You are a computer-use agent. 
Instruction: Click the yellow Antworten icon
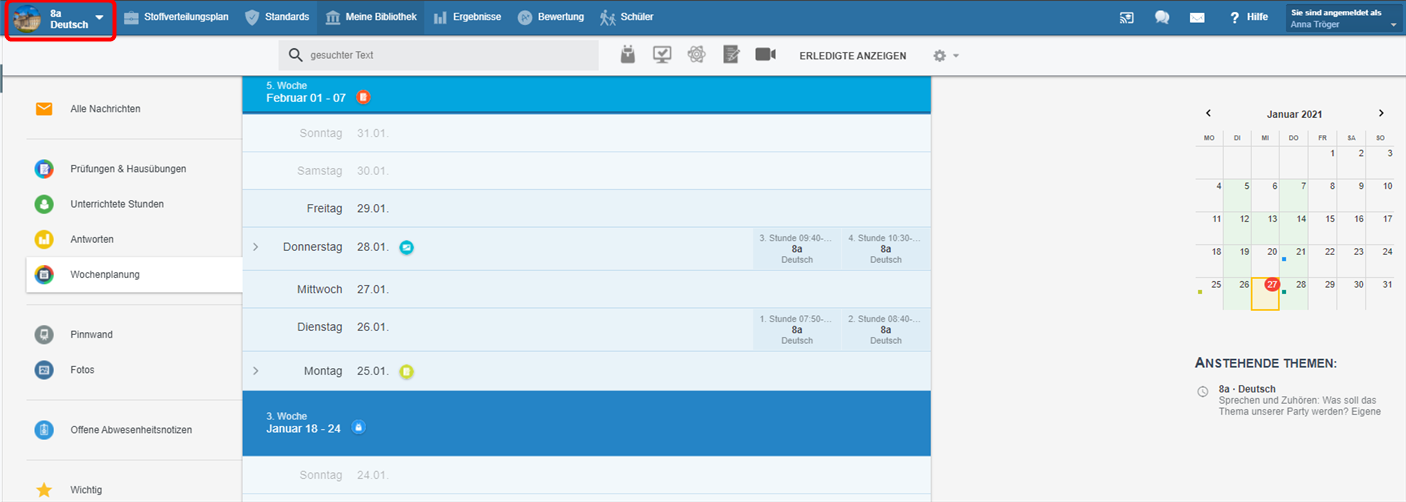pyautogui.click(x=44, y=239)
